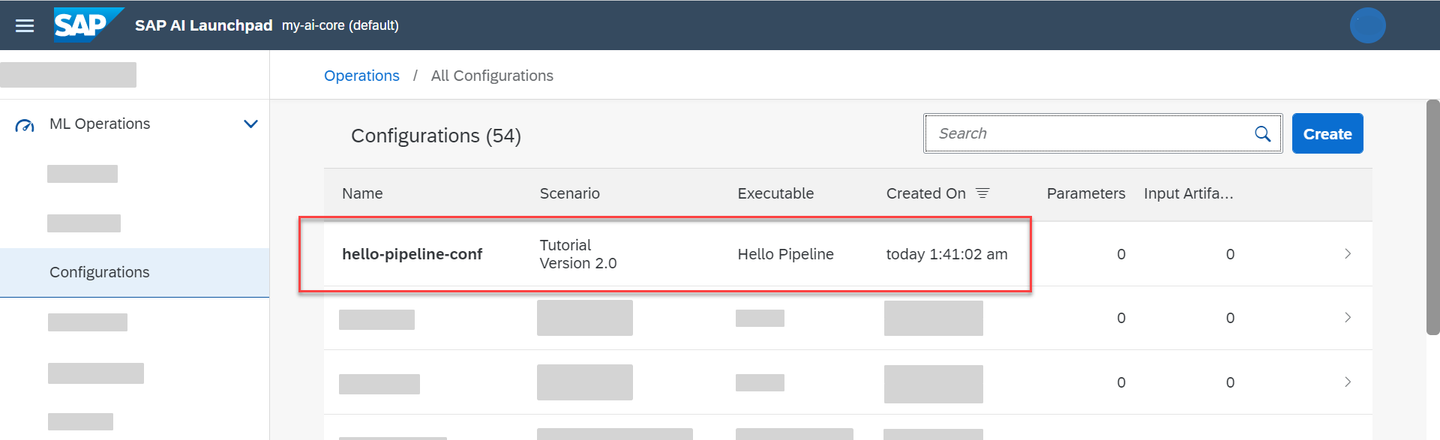Click the my-ai-core (default) connection label

(x=340, y=25)
